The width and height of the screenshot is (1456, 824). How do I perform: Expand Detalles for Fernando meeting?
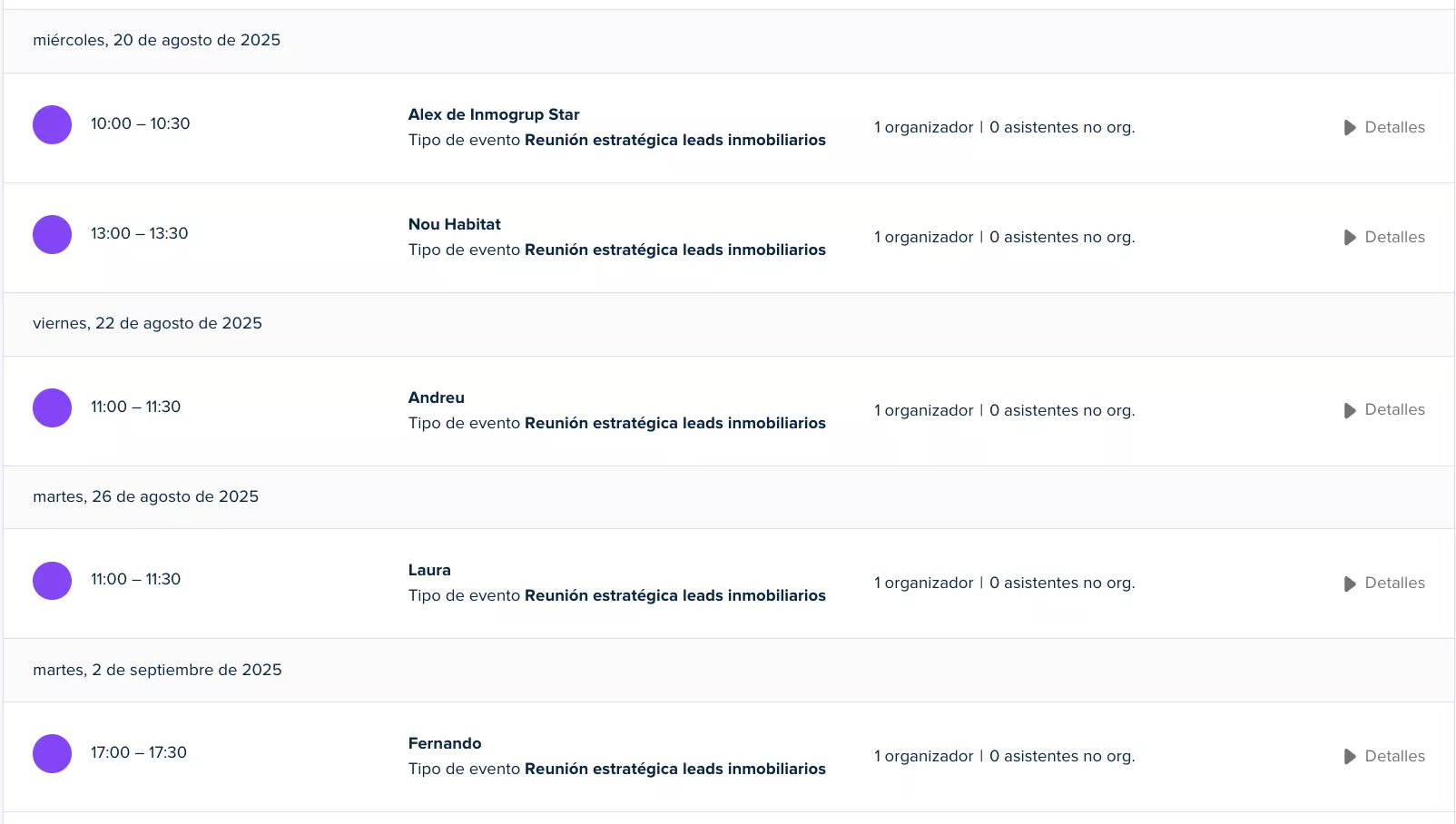click(x=1384, y=757)
